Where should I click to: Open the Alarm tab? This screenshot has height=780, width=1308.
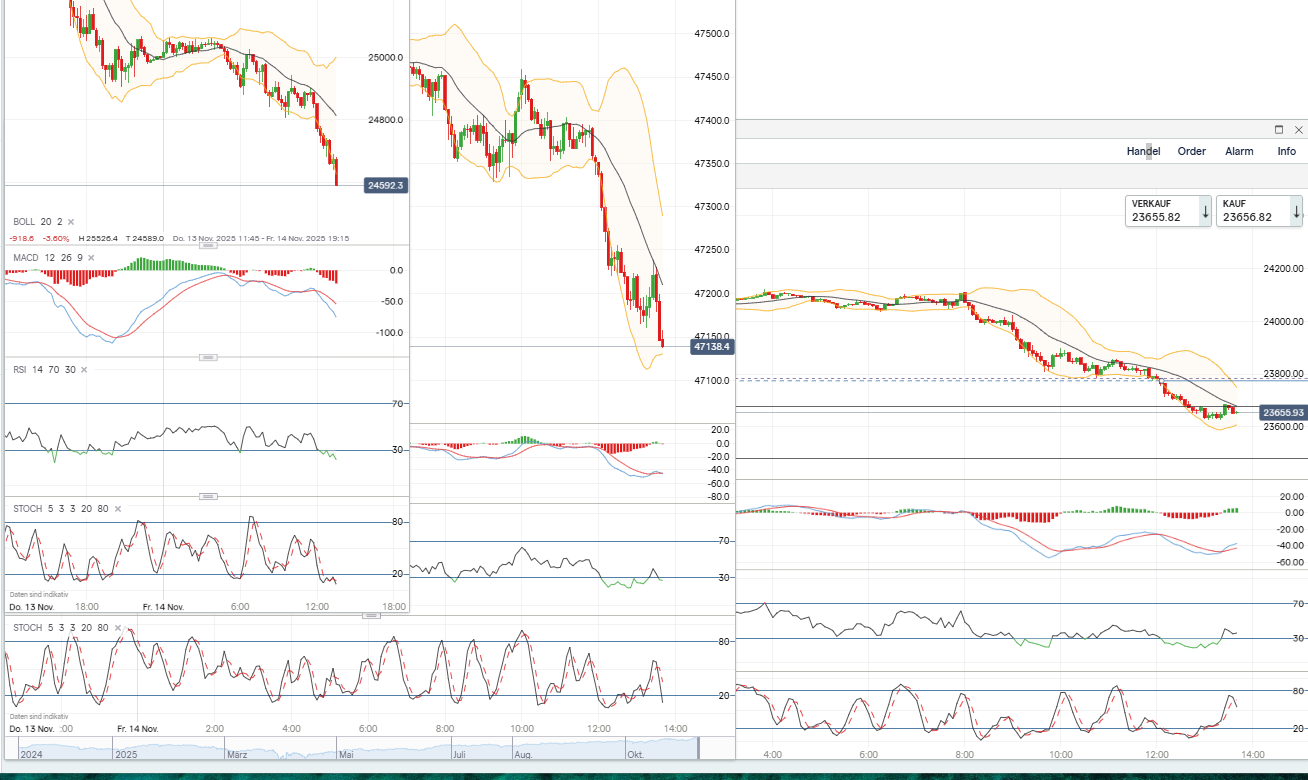tap(1239, 152)
